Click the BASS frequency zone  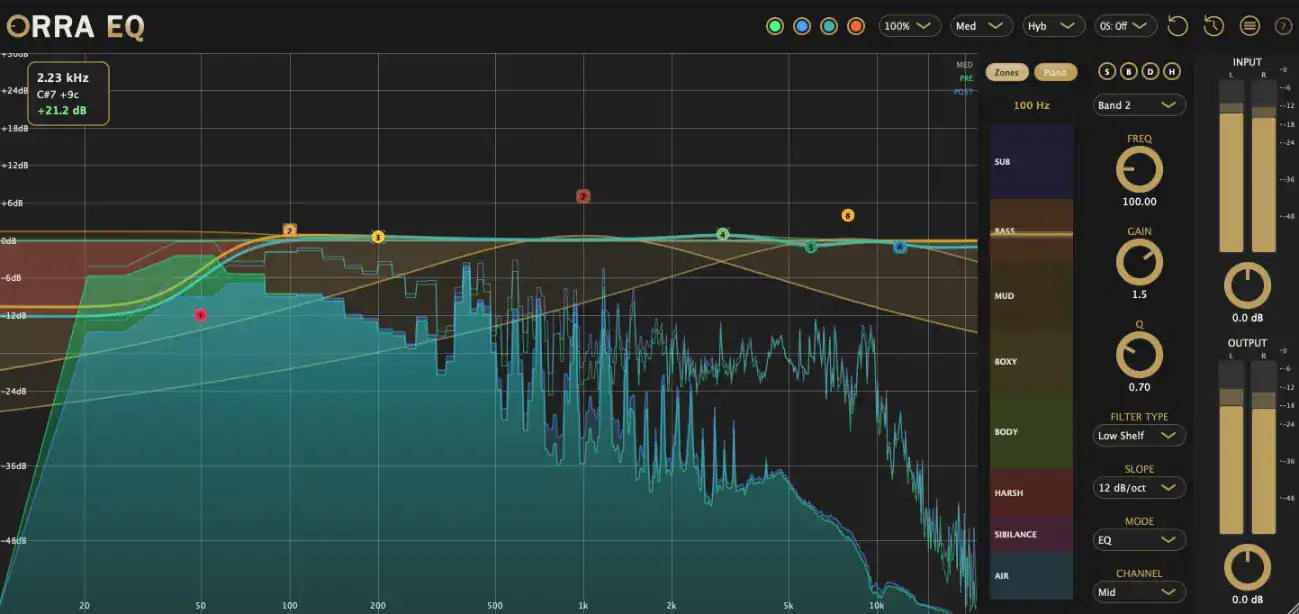[x=1031, y=231]
